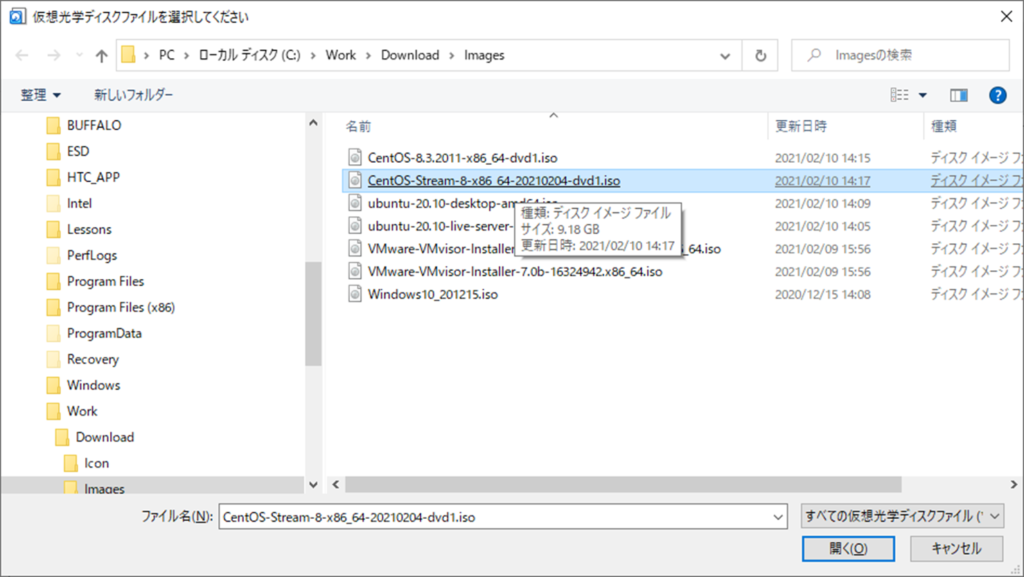Screen dimensions: 1024x577
Task: Select VMware-VMvisor-Installer-7.0b-16324942.x86_64.iso file
Action: (515, 272)
